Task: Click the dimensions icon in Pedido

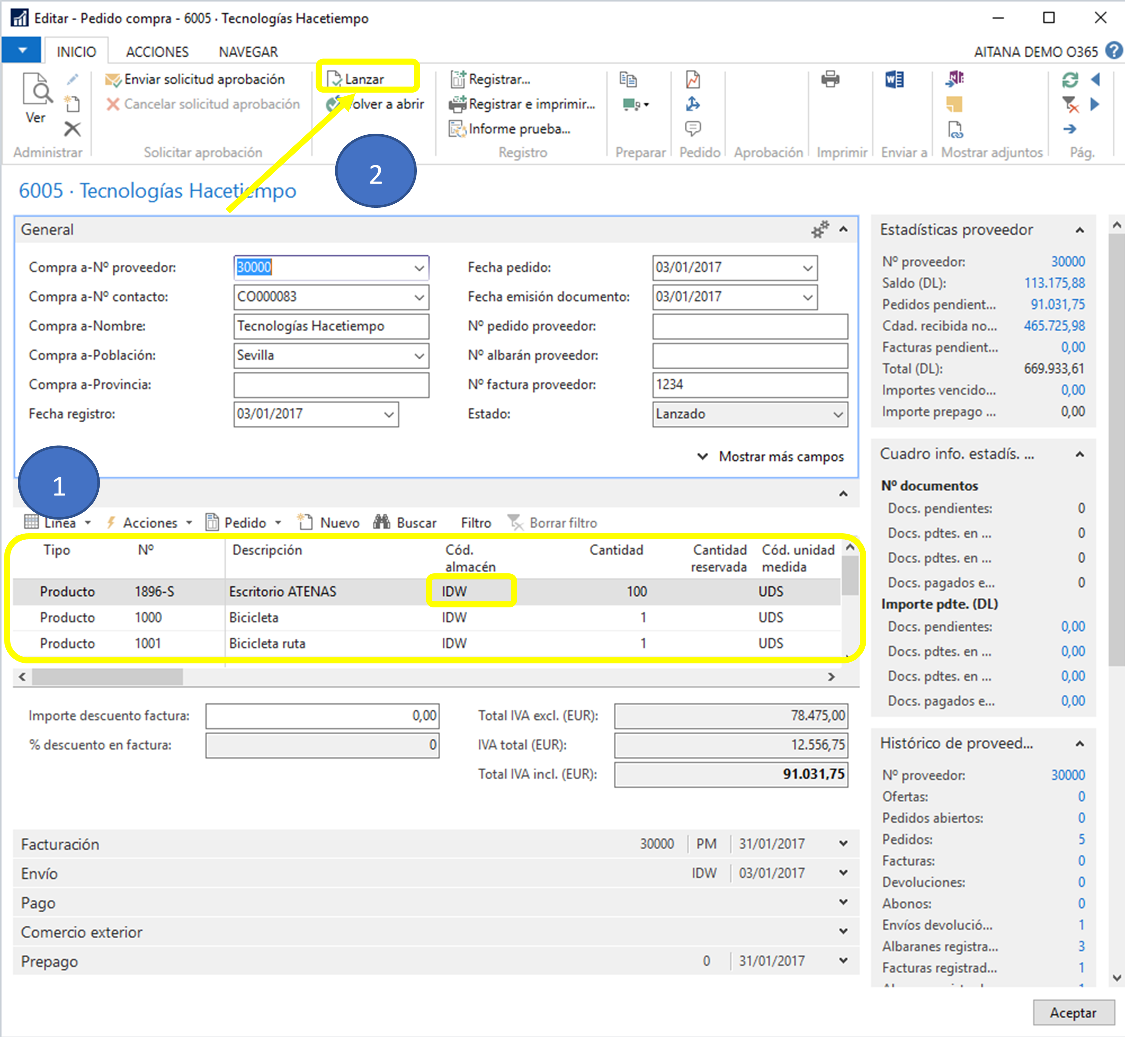Action: (693, 104)
